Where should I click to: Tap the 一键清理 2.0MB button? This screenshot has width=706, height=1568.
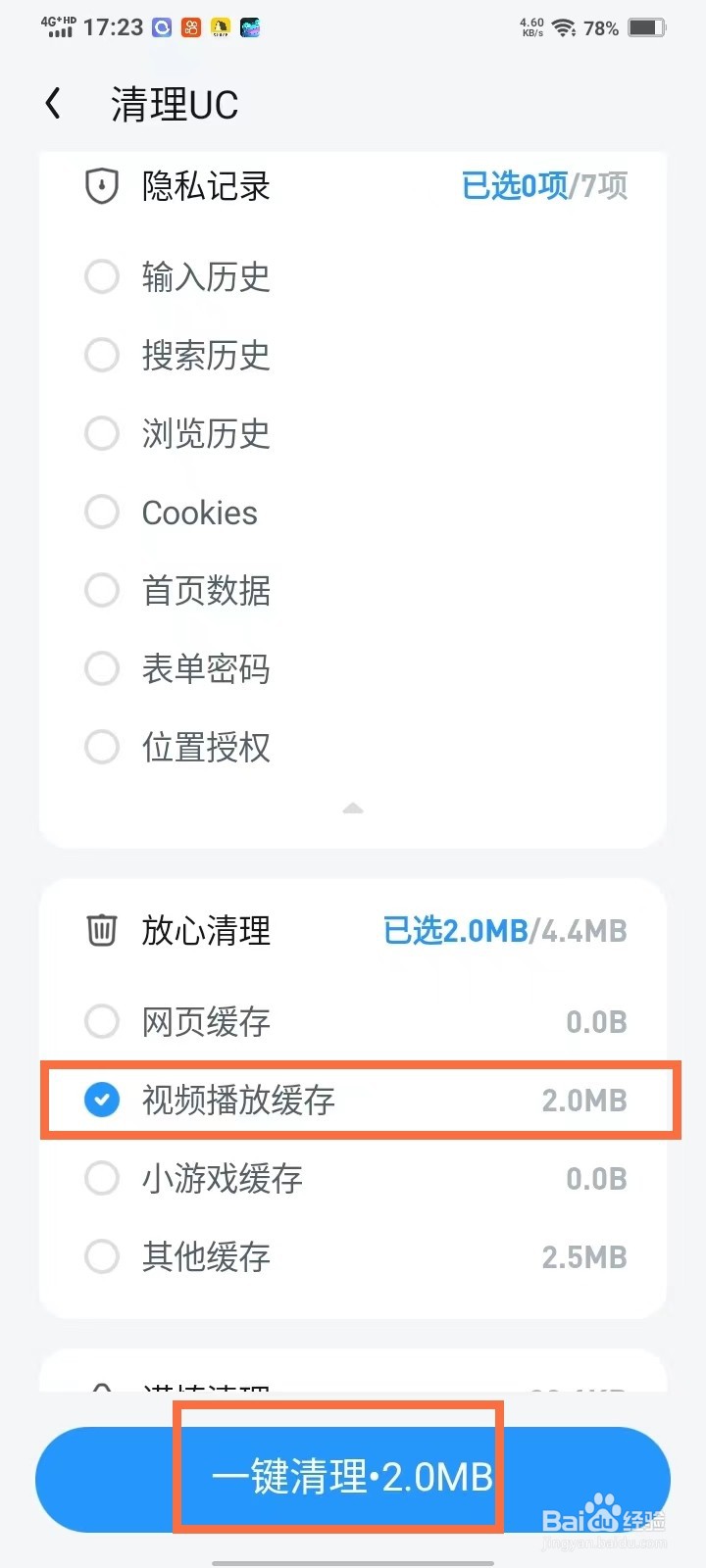[x=353, y=1478]
